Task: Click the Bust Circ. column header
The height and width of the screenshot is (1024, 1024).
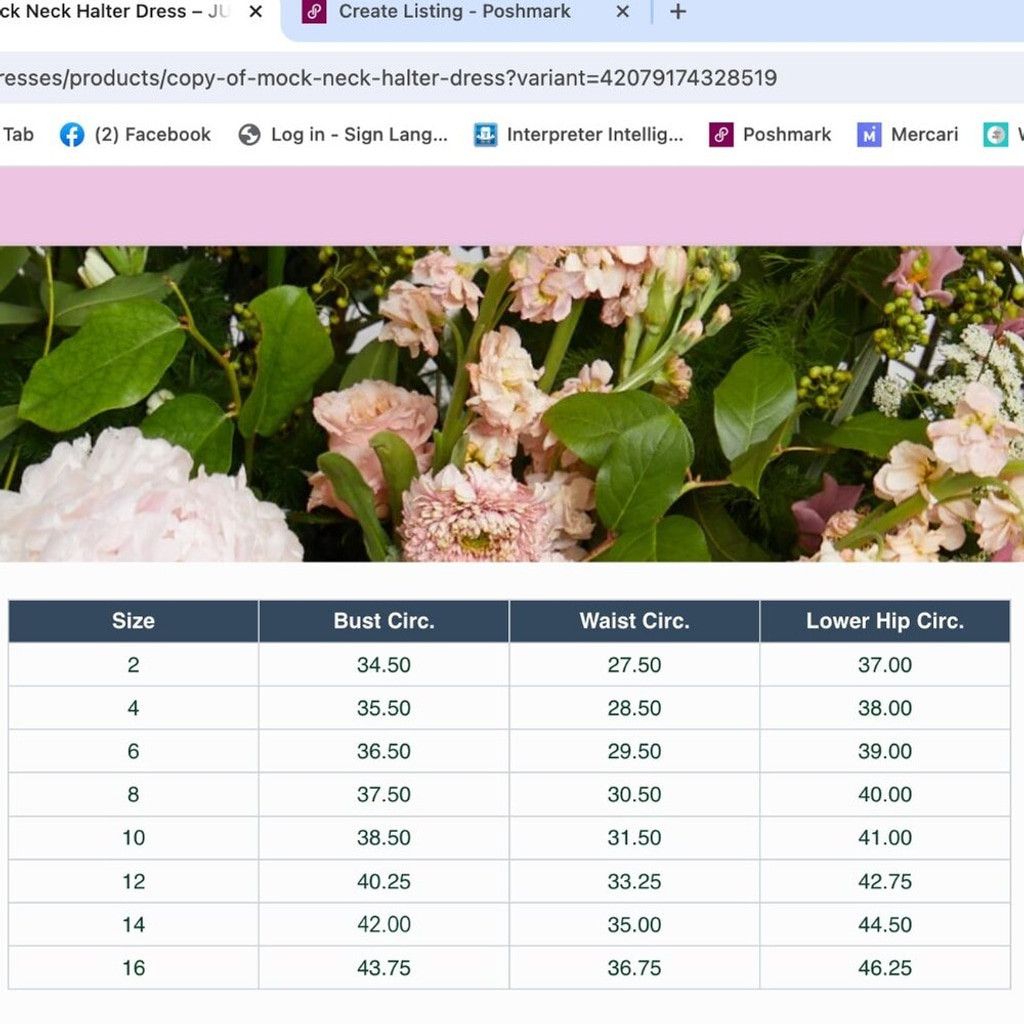Action: [x=384, y=621]
